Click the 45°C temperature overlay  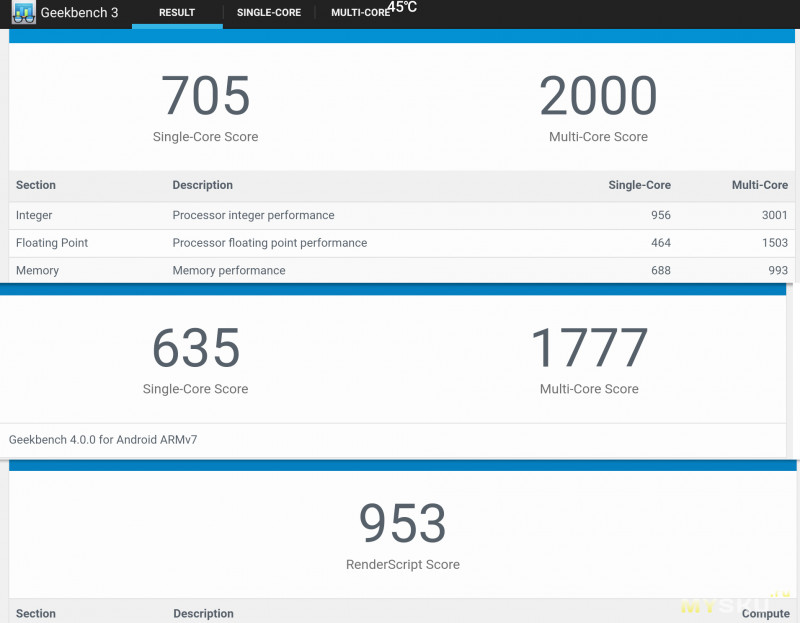point(402,7)
